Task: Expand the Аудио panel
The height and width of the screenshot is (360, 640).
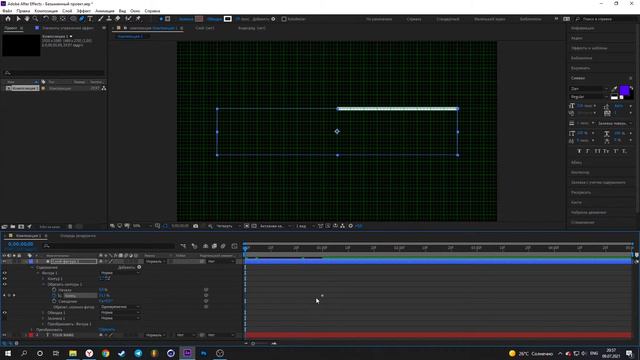Action: (x=577, y=38)
